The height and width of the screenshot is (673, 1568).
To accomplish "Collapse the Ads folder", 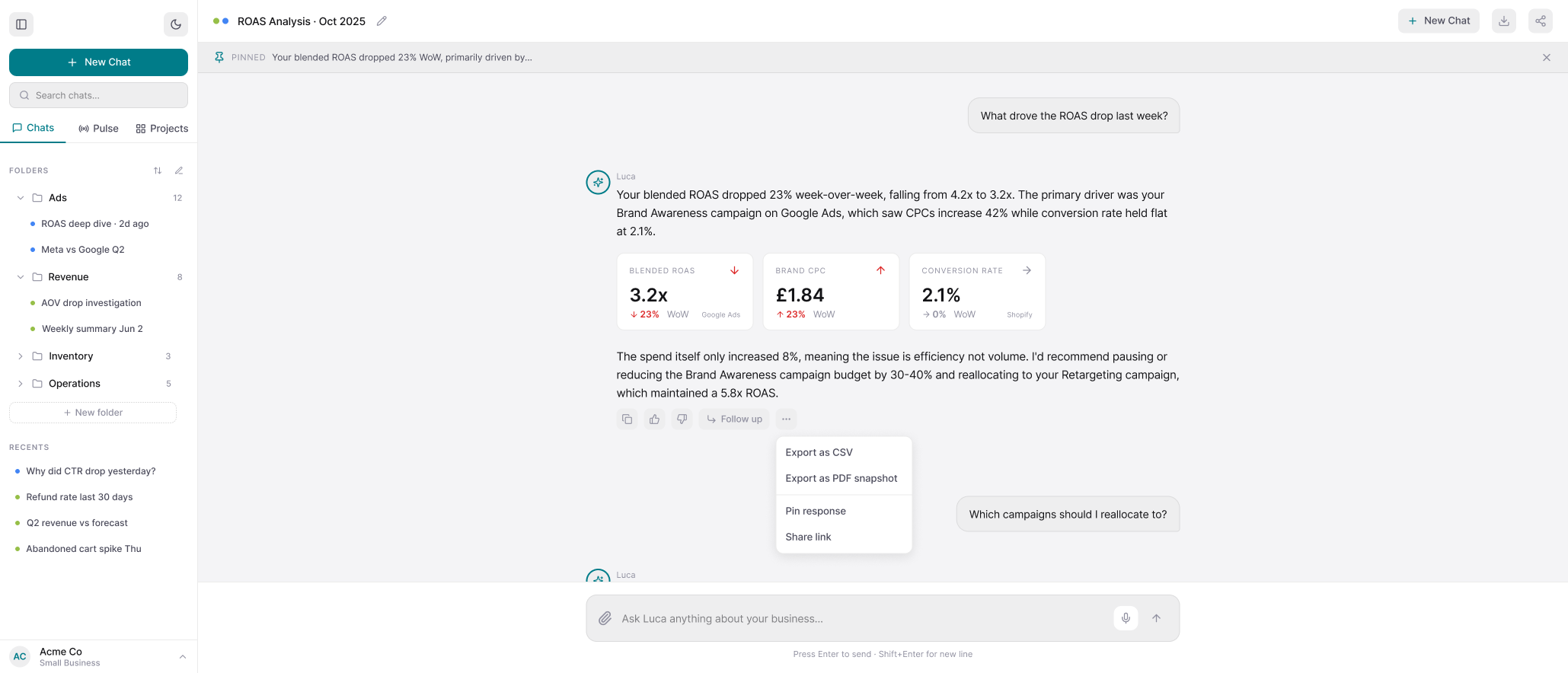I will (21, 198).
